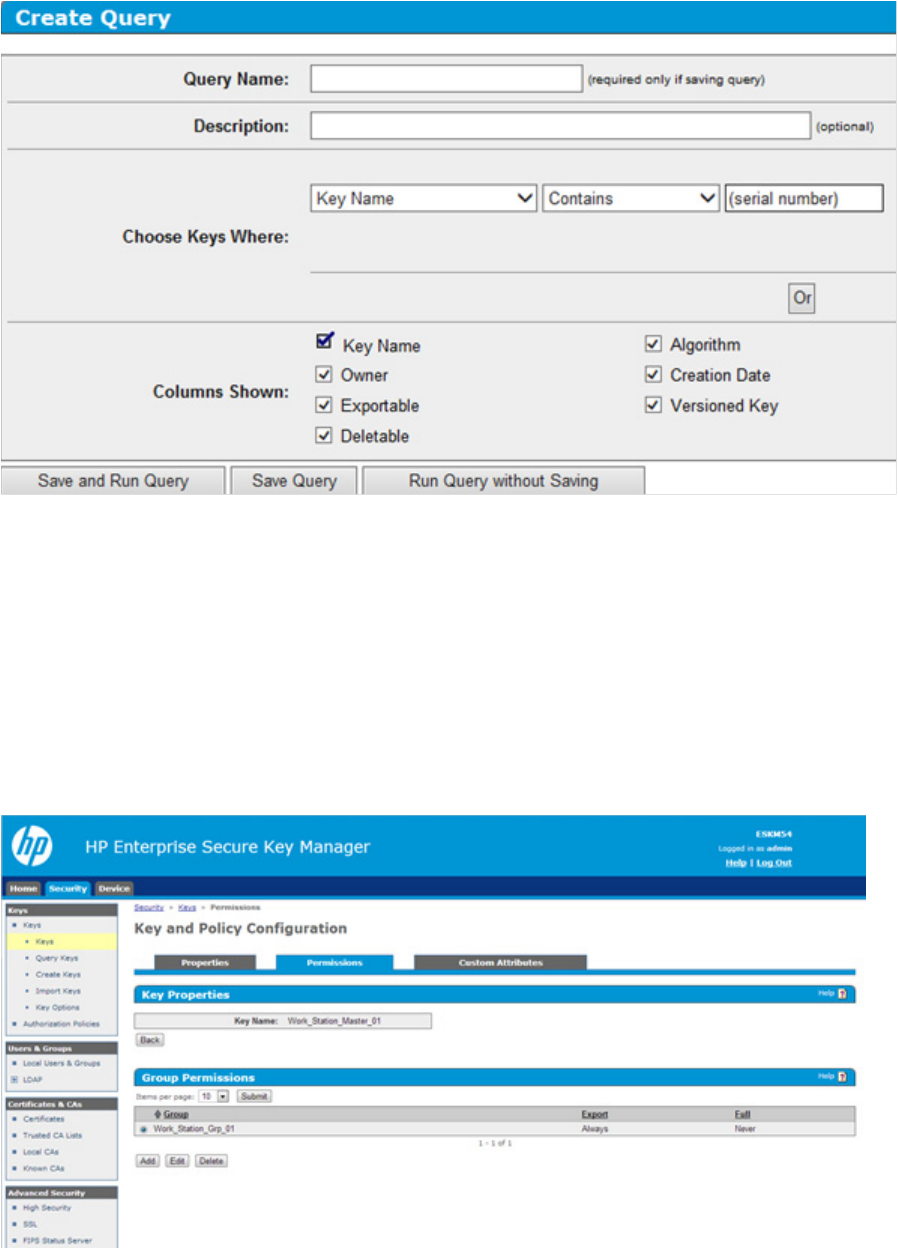Click the Log Out link
898x1249 pixels.
click(x=774, y=862)
